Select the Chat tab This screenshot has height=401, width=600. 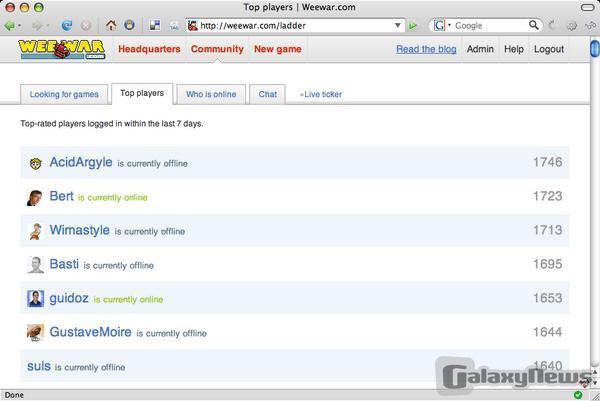268,94
